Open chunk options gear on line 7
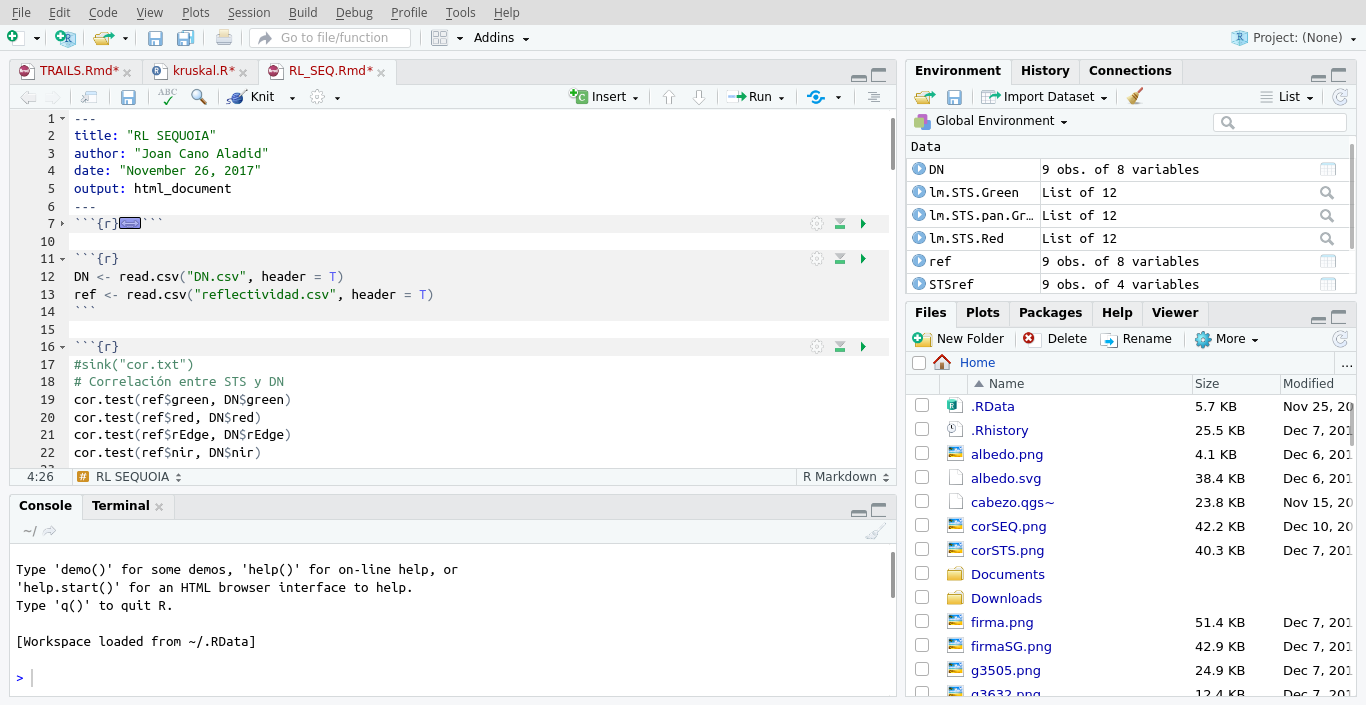1366x705 pixels. tap(817, 224)
